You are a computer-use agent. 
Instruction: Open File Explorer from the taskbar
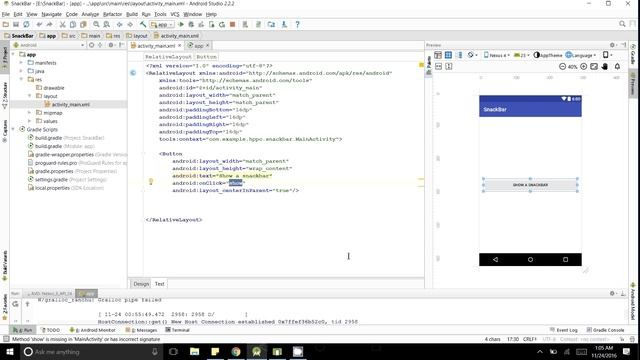pos(195,351)
